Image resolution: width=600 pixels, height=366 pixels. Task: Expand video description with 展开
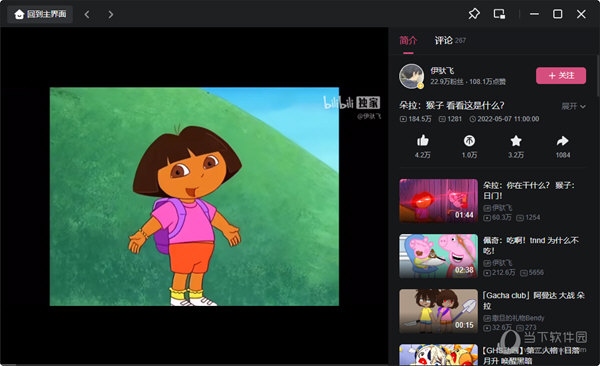[x=573, y=106]
